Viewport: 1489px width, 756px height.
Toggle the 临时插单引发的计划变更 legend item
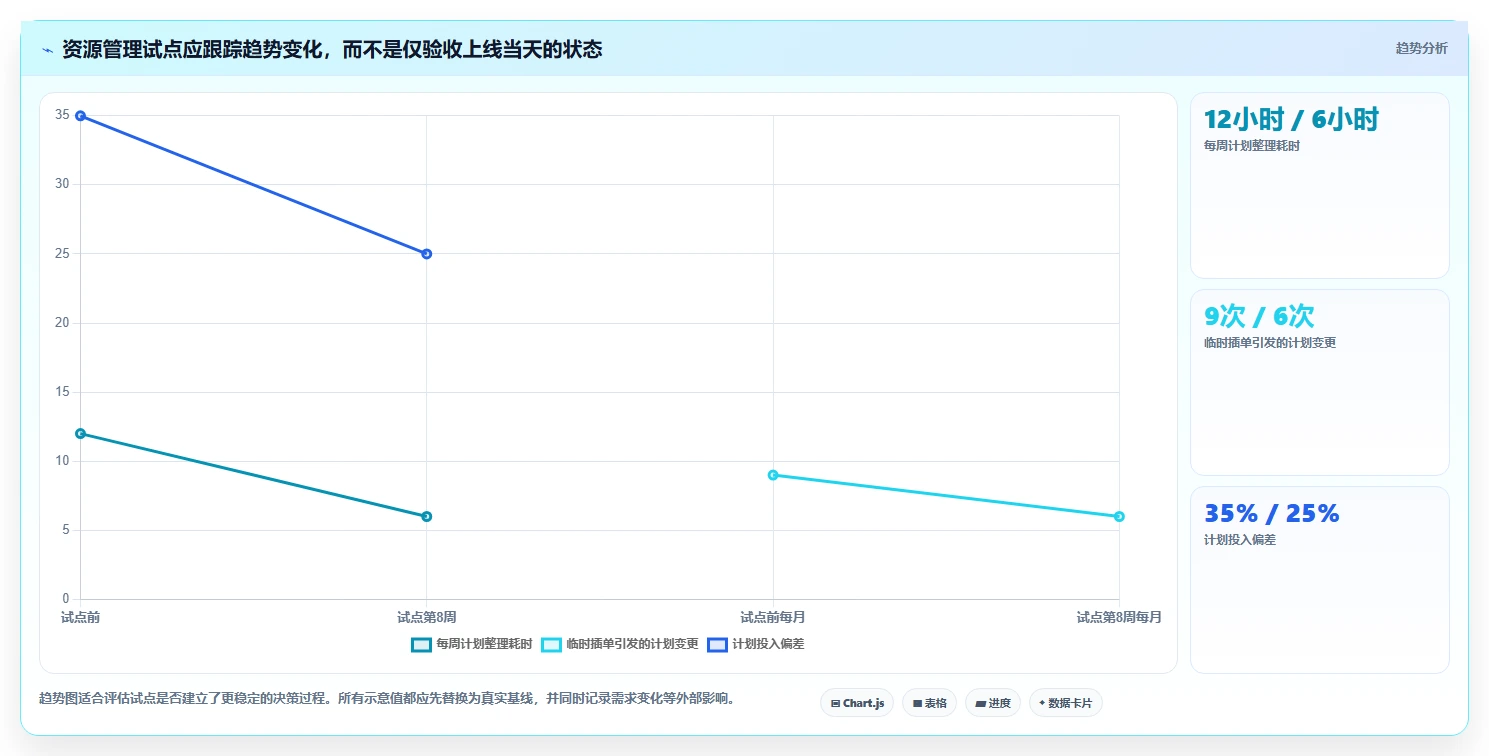point(620,644)
